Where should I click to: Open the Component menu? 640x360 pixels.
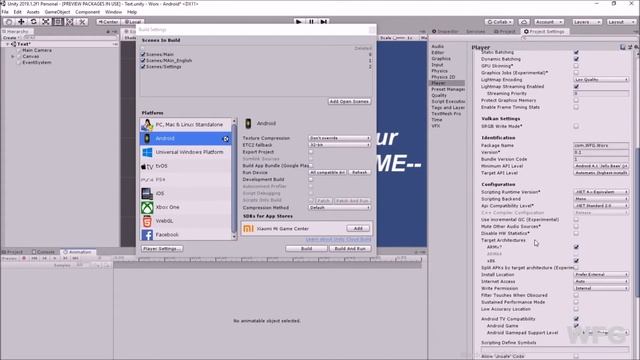(x=87, y=12)
